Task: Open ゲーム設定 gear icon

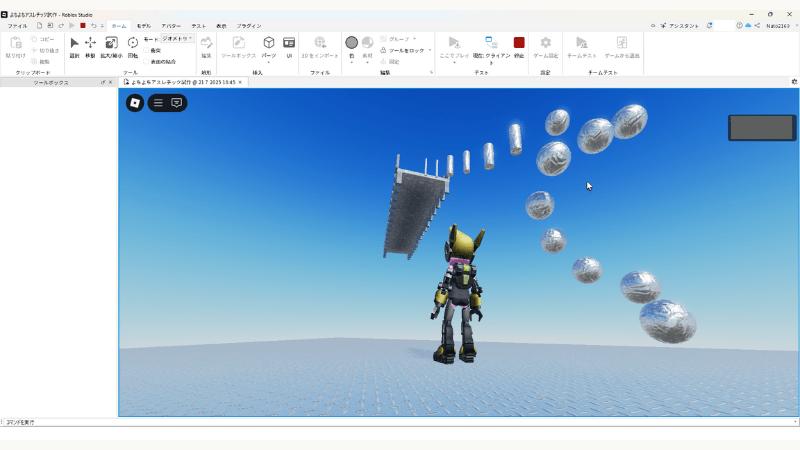Action: click(545, 42)
